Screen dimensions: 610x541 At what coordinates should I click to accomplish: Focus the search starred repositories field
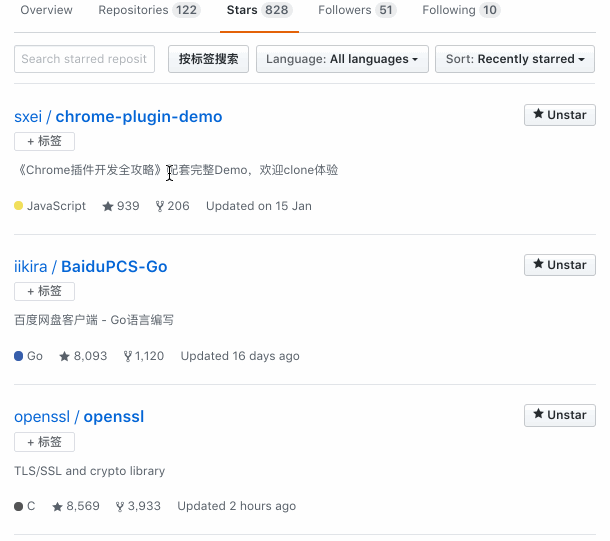pyautogui.click(x=85, y=59)
